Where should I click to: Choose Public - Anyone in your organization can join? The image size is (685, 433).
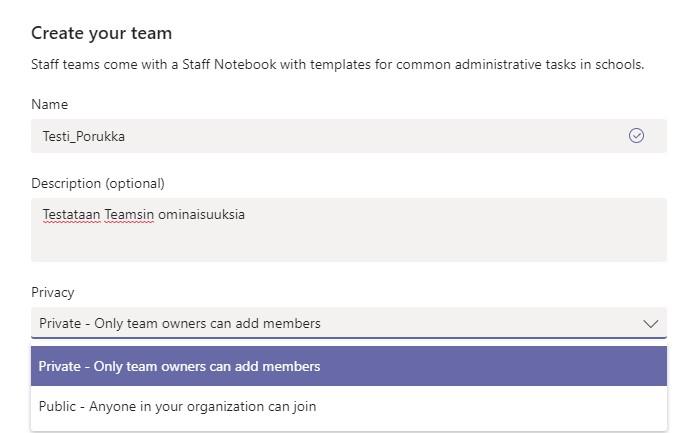pos(349,406)
